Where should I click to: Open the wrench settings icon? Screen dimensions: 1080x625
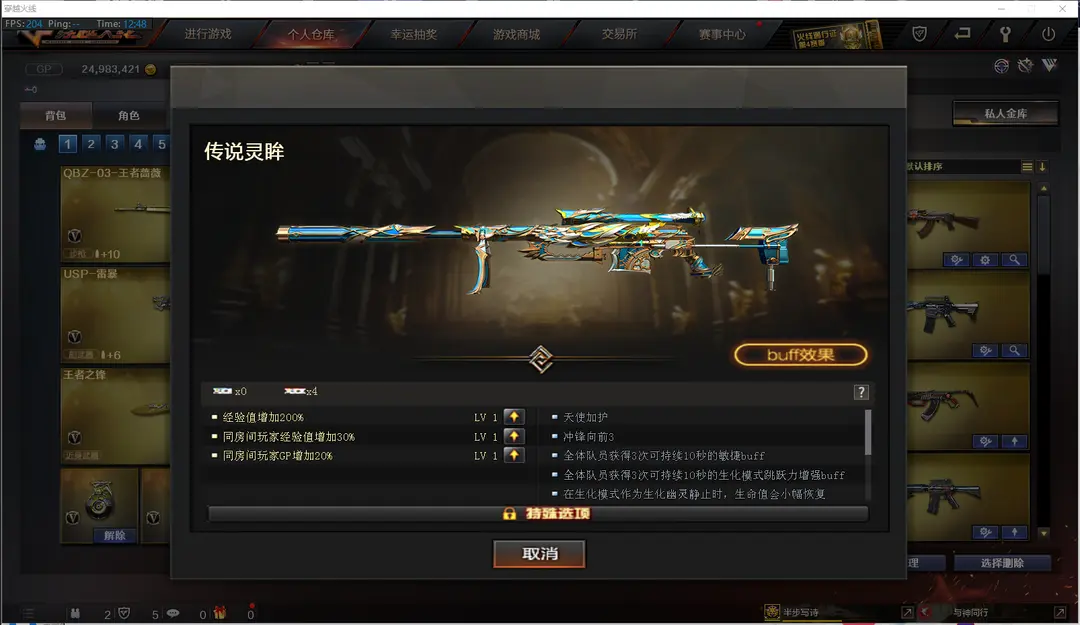click(1005, 34)
